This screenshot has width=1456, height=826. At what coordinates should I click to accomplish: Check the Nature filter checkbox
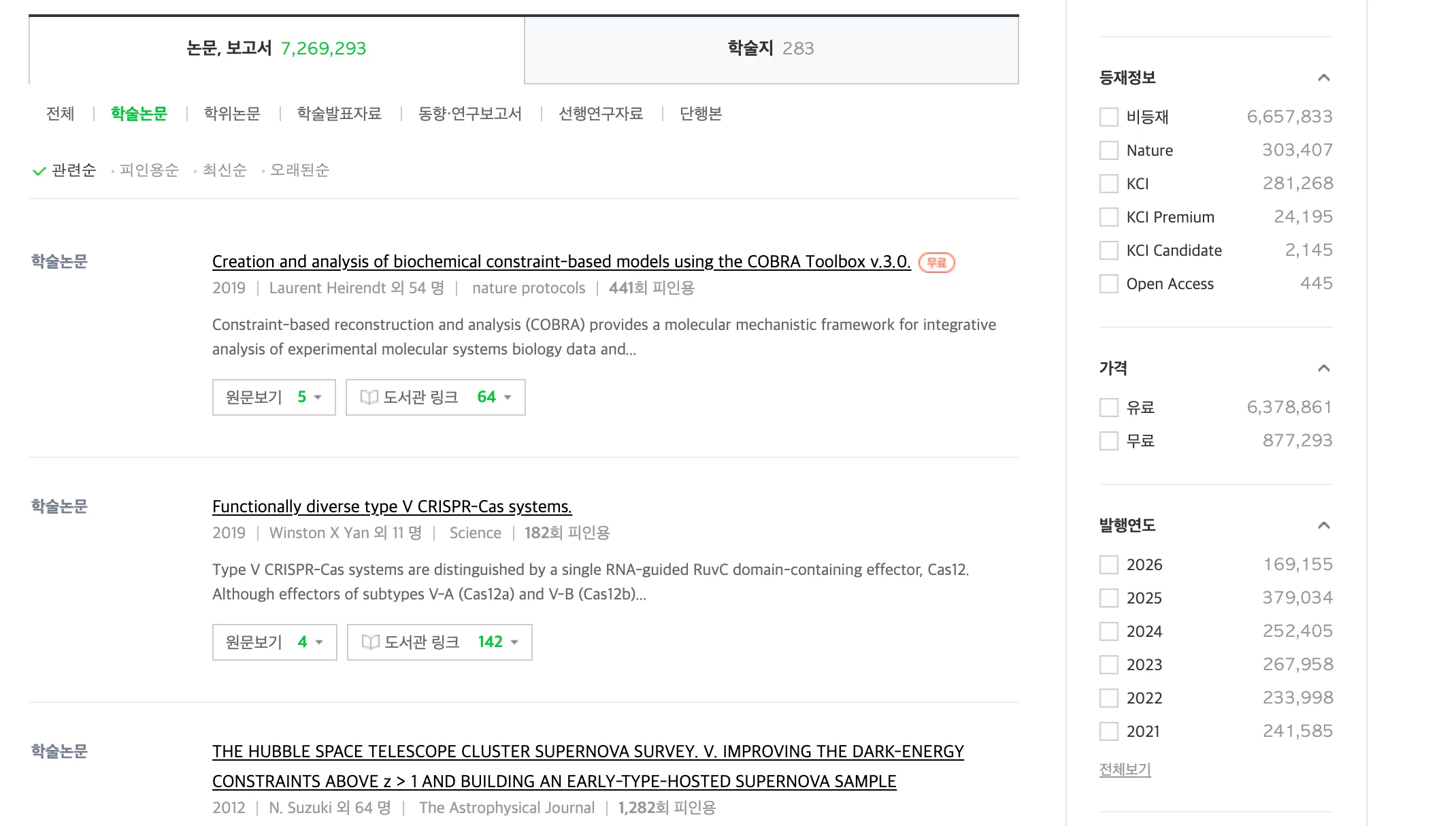click(x=1109, y=150)
